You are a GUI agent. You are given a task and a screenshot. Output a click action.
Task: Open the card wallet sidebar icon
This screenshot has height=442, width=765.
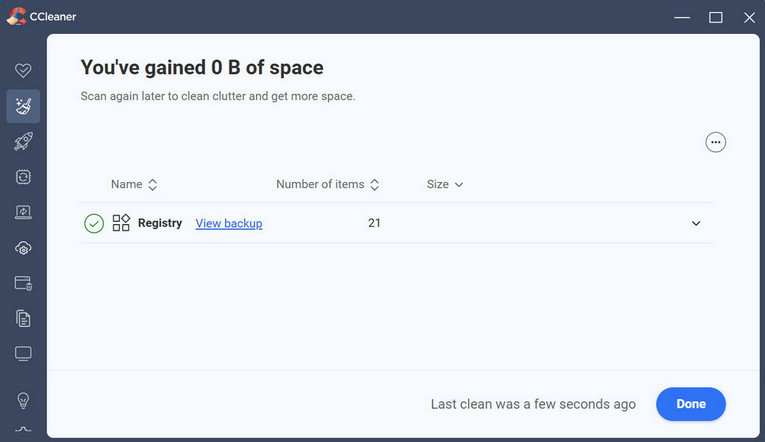23,283
